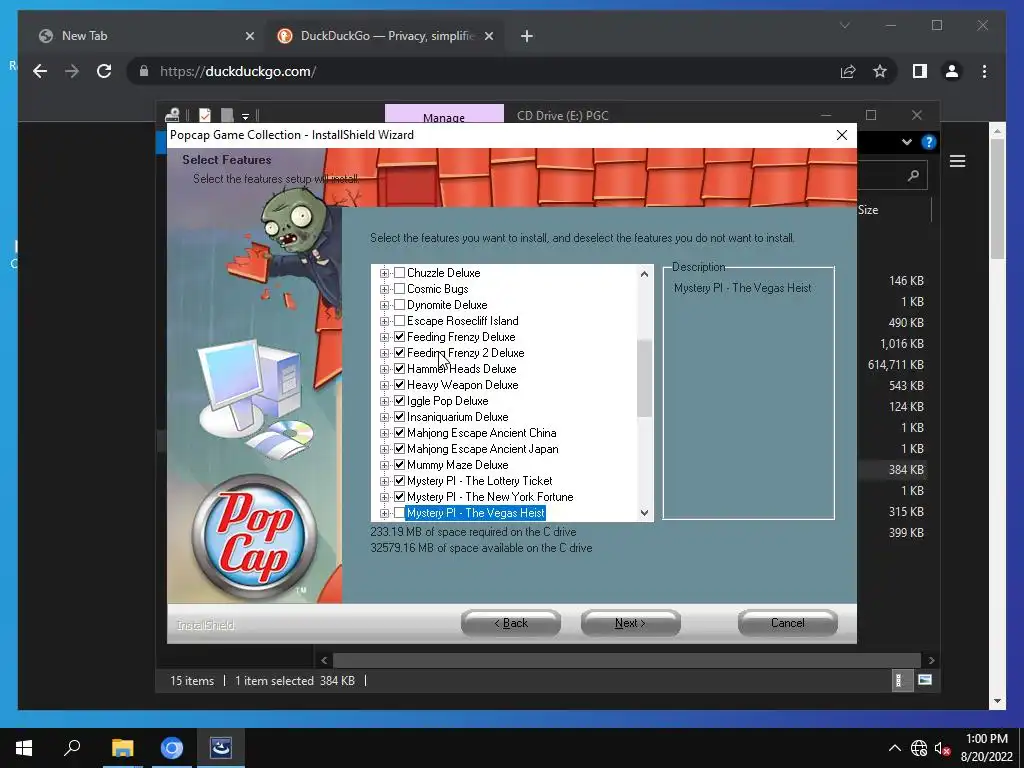The height and width of the screenshot is (768, 1024).
Task: Expand File Explorer ribbon chevron
Action: (906, 142)
